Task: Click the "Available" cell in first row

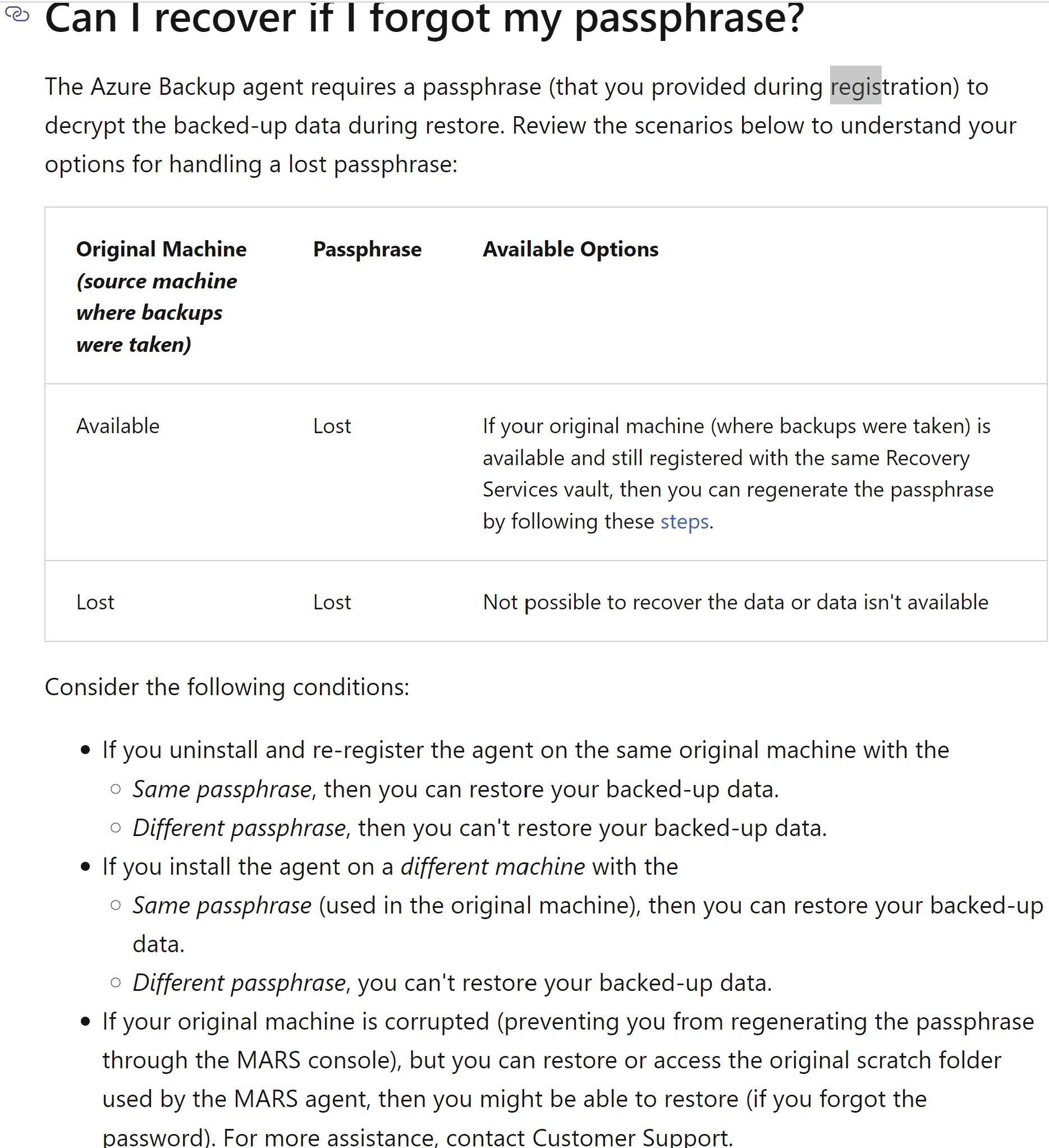Action: (x=118, y=426)
